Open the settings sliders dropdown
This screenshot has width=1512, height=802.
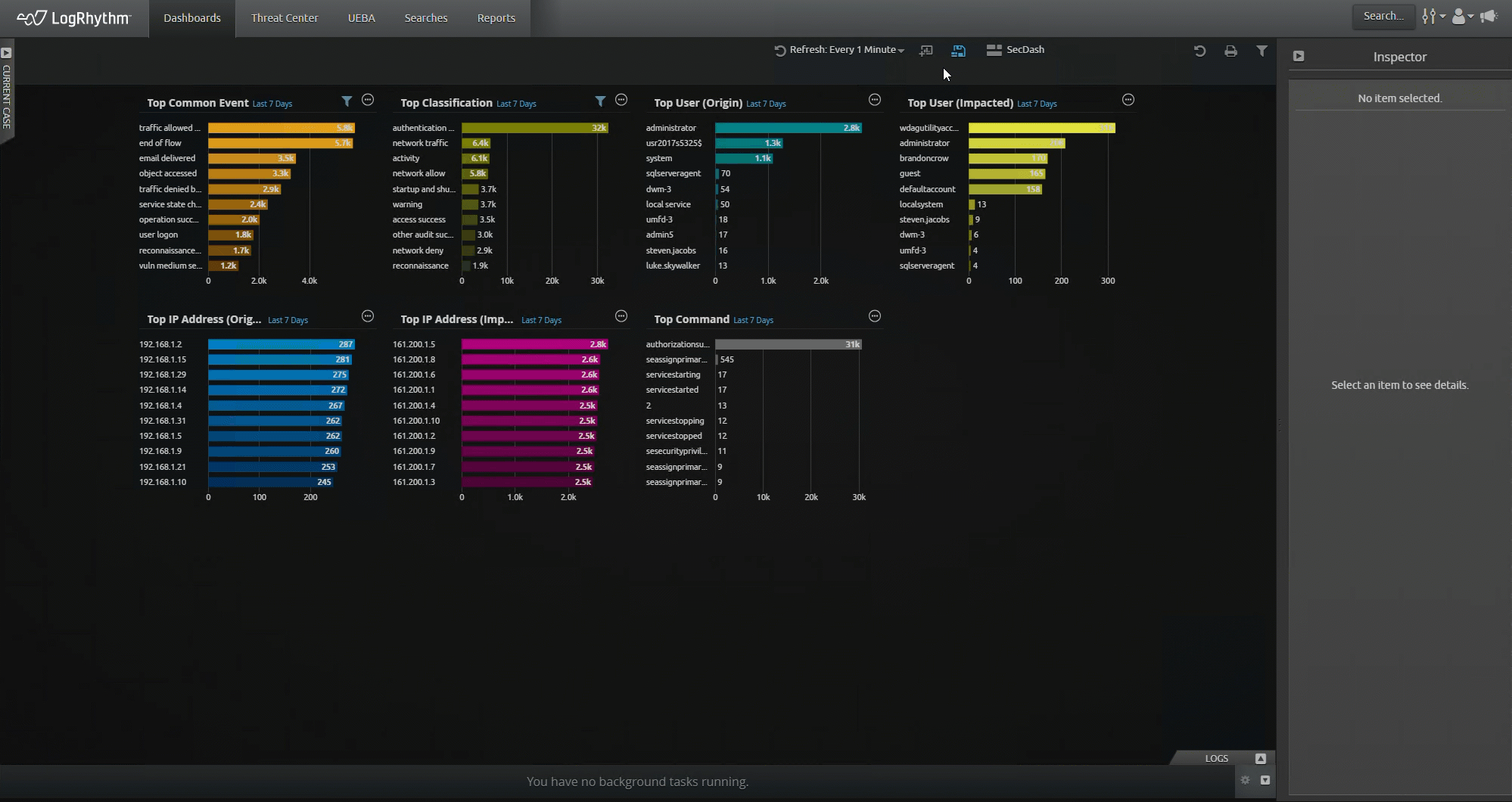1433,16
